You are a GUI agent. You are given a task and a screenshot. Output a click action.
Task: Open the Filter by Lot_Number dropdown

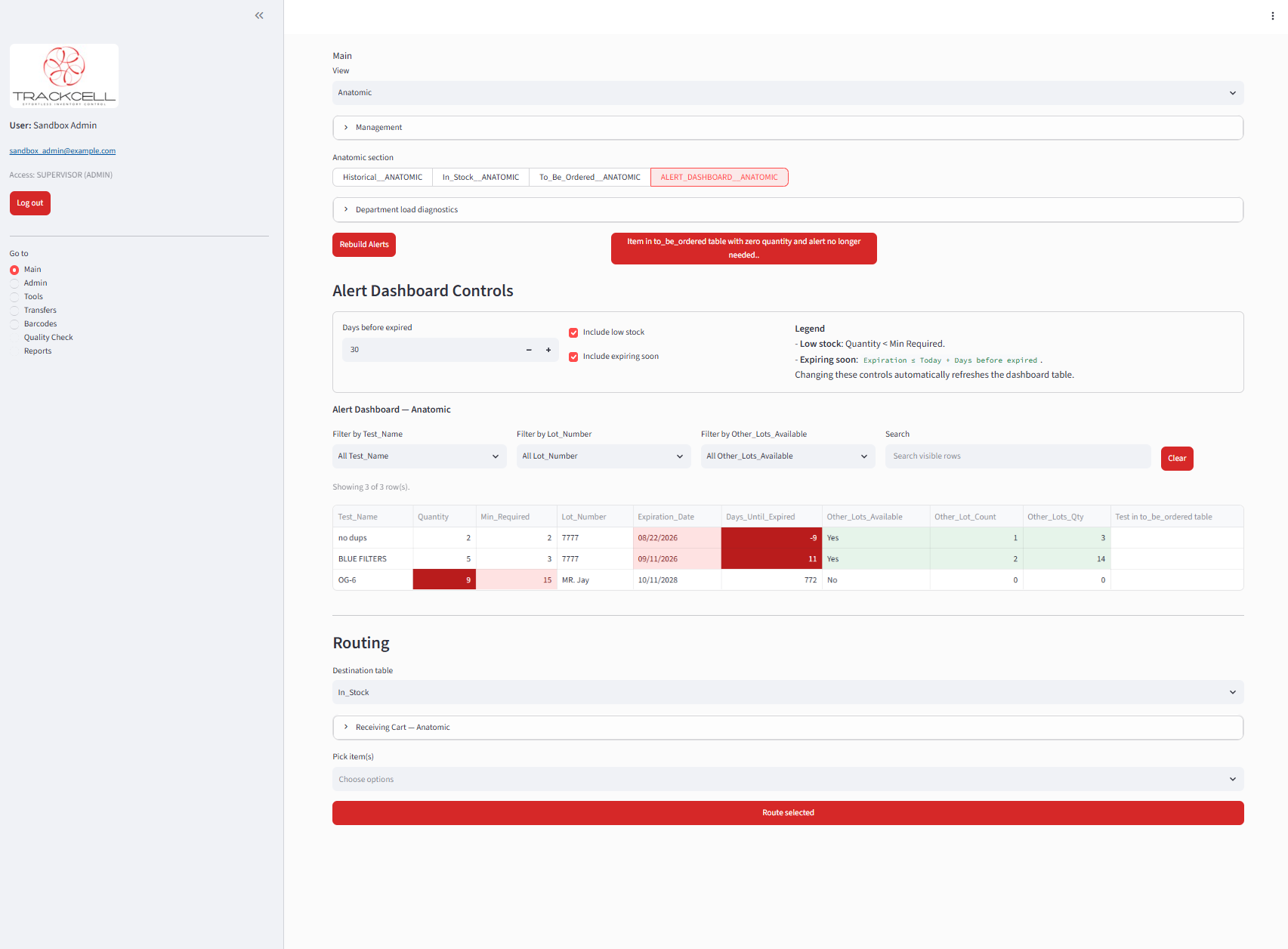click(x=604, y=456)
